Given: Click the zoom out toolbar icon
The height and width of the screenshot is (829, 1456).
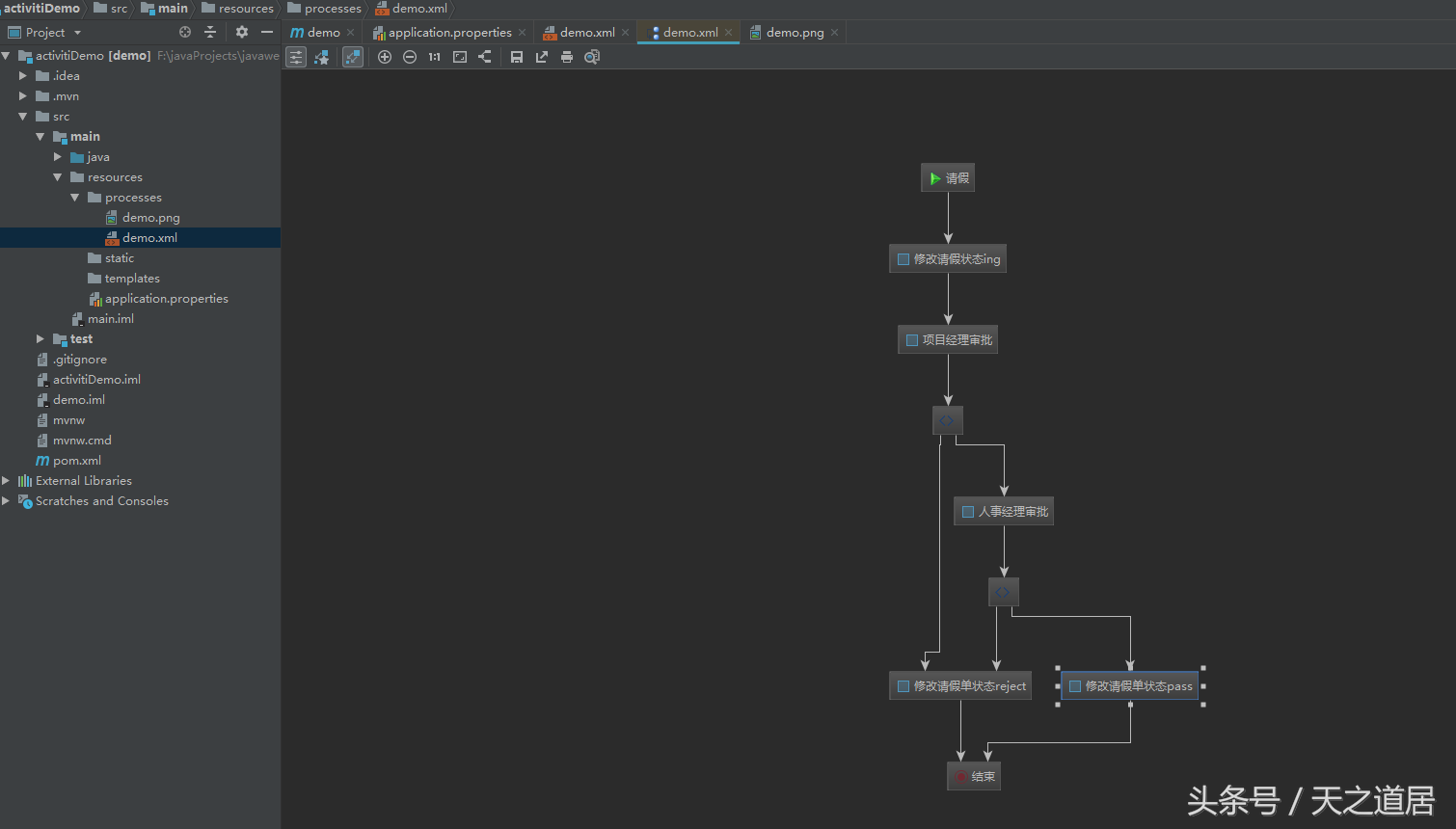Looking at the screenshot, I should point(410,57).
